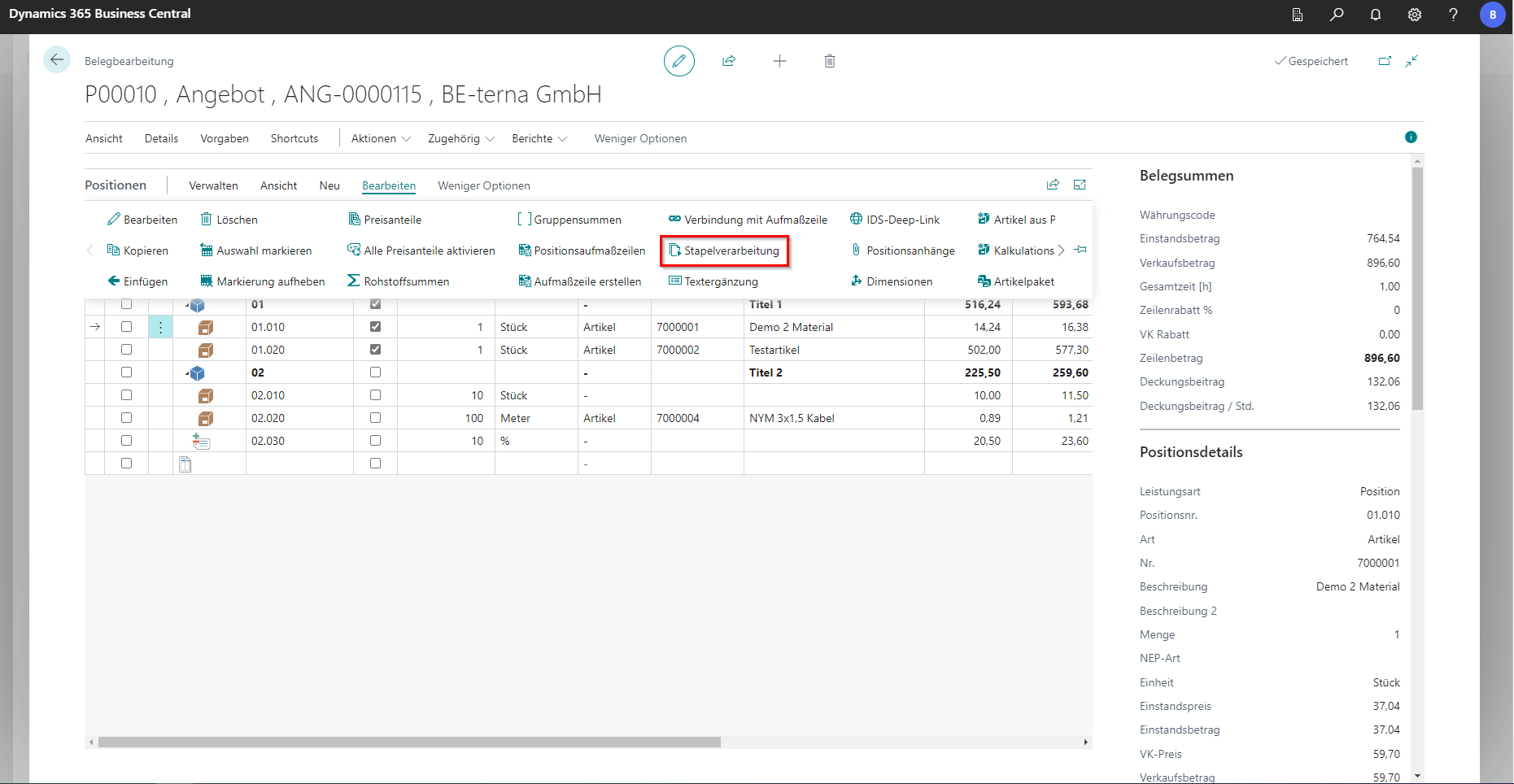Click the pencil edit icon in header
The width and height of the screenshot is (1514, 784).
pyautogui.click(x=678, y=61)
